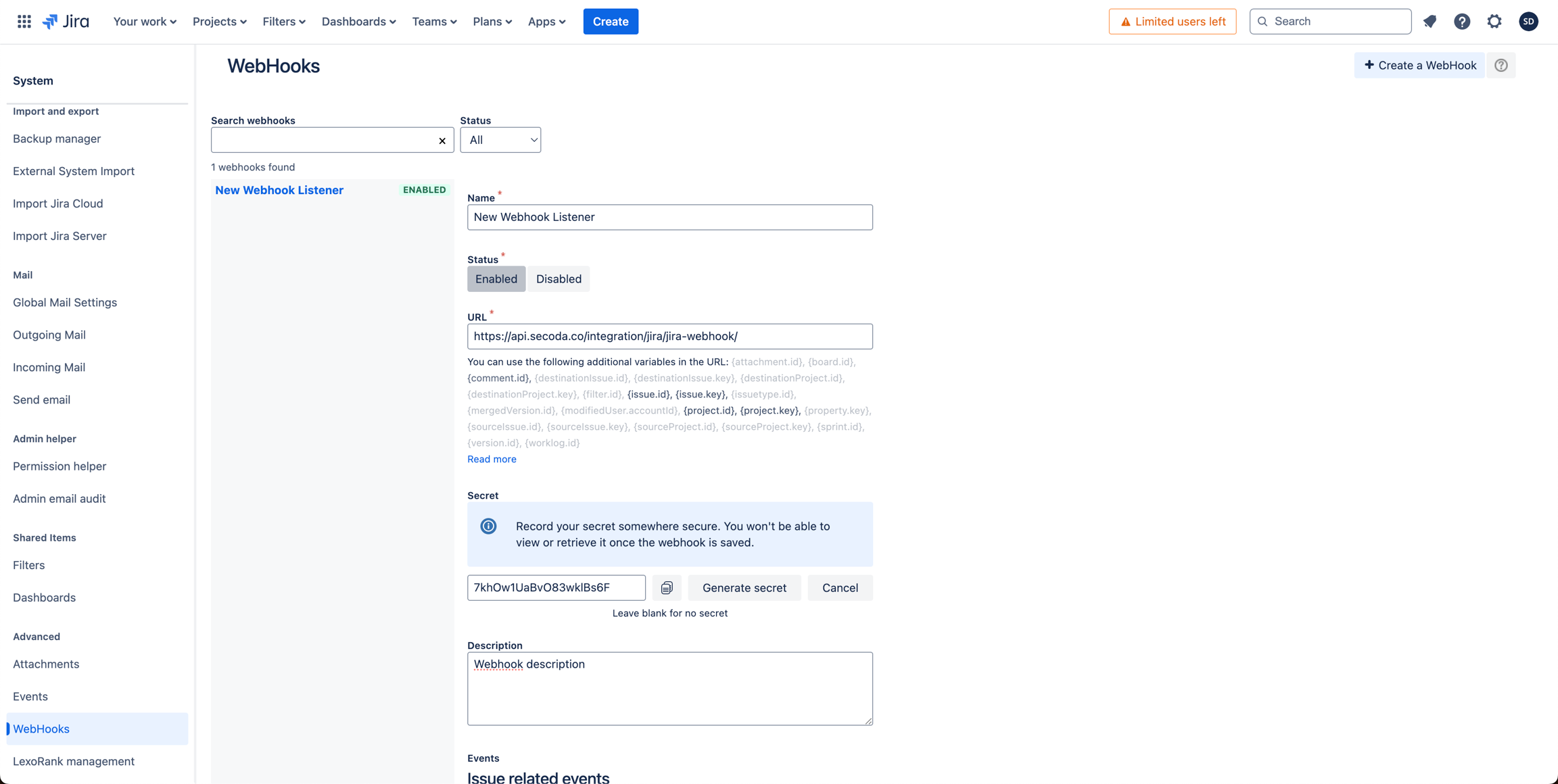
Task: Open the app switcher grid icon
Action: [24, 22]
